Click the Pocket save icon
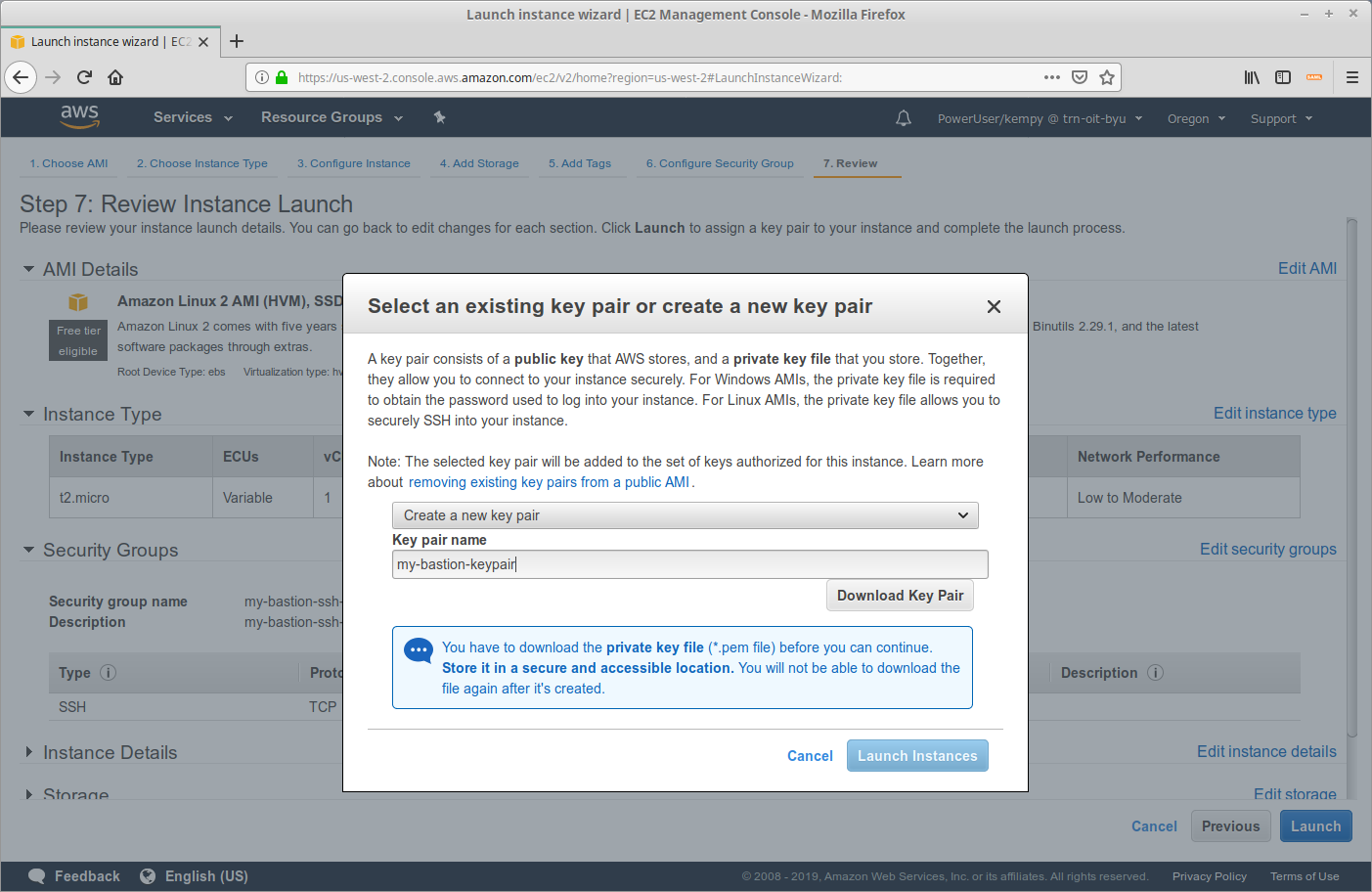This screenshot has height=892, width=1372. point(1080,77)
